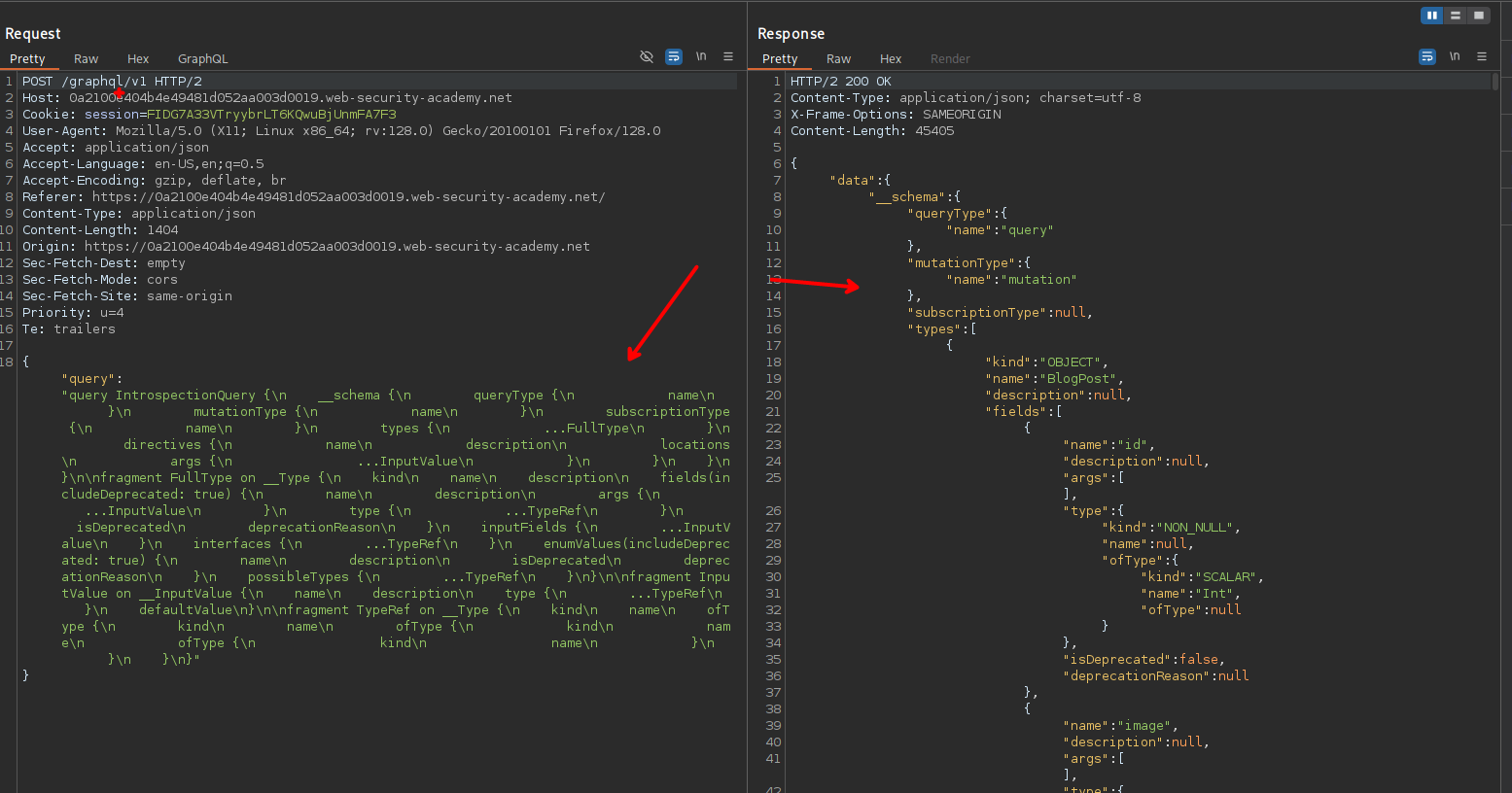The width and height of the screenshot is (1512, 793).
Task: Toggle hidden-items eye icon in Request panel
Action: pyautogui.click(x=647, y=56)
